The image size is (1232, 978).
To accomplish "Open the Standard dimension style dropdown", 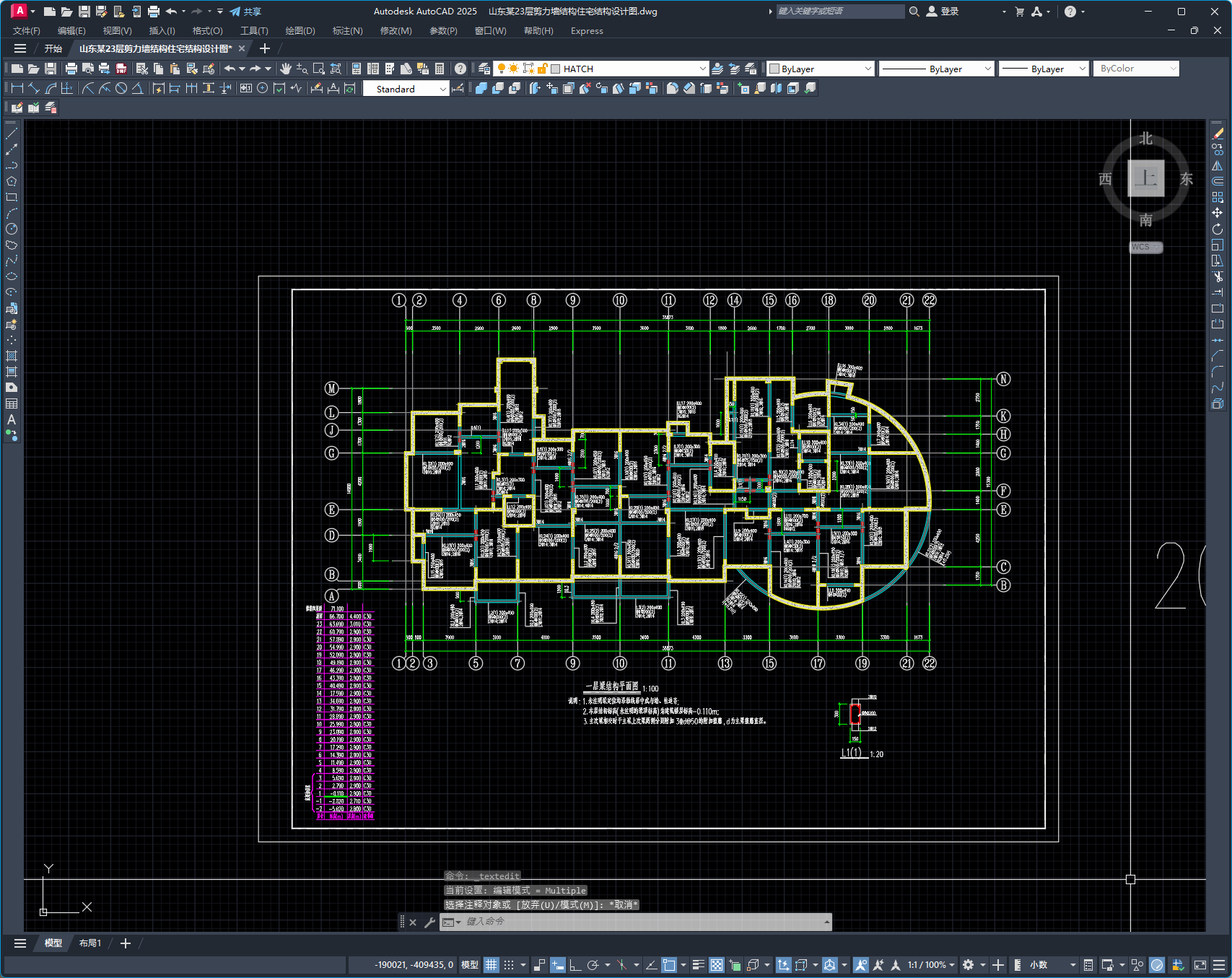I will point(442,89).
